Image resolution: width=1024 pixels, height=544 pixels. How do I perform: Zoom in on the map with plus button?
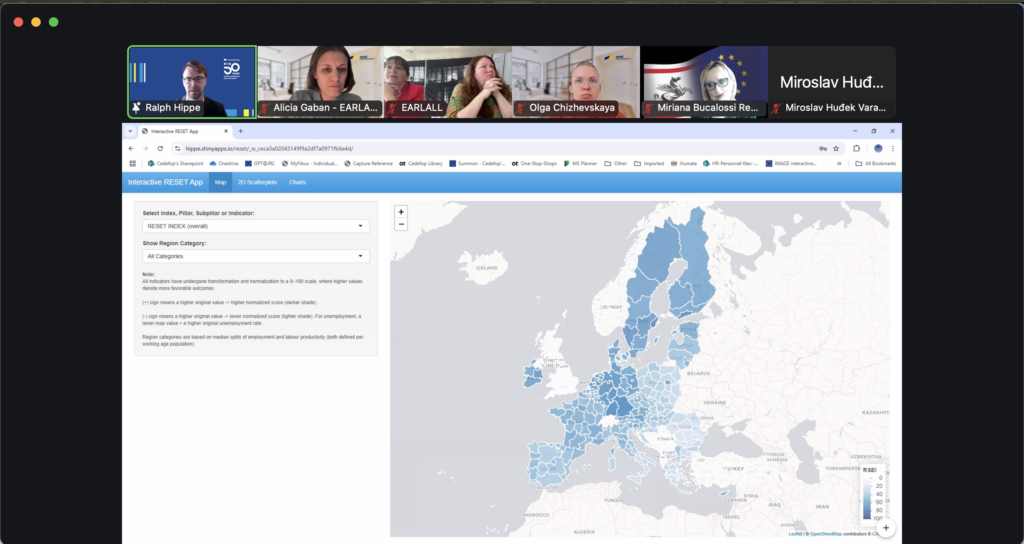401,212
